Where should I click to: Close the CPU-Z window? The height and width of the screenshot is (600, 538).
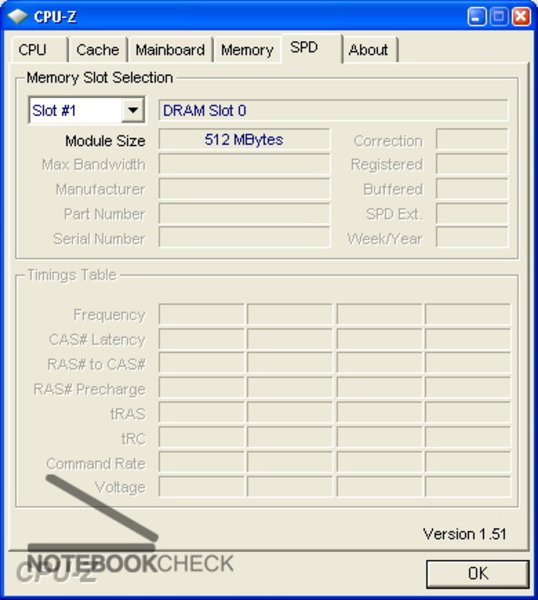tap(521, 17)
